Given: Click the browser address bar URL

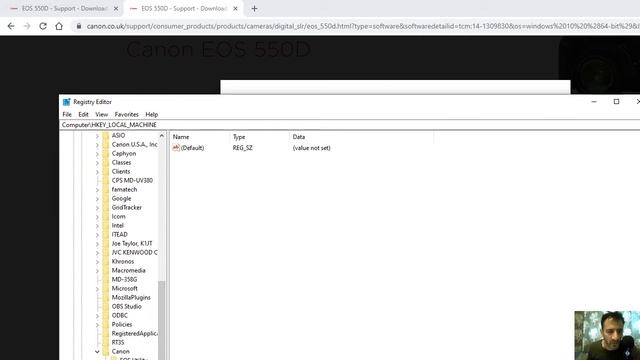Looking at the screenshot, I should [363, 26].
